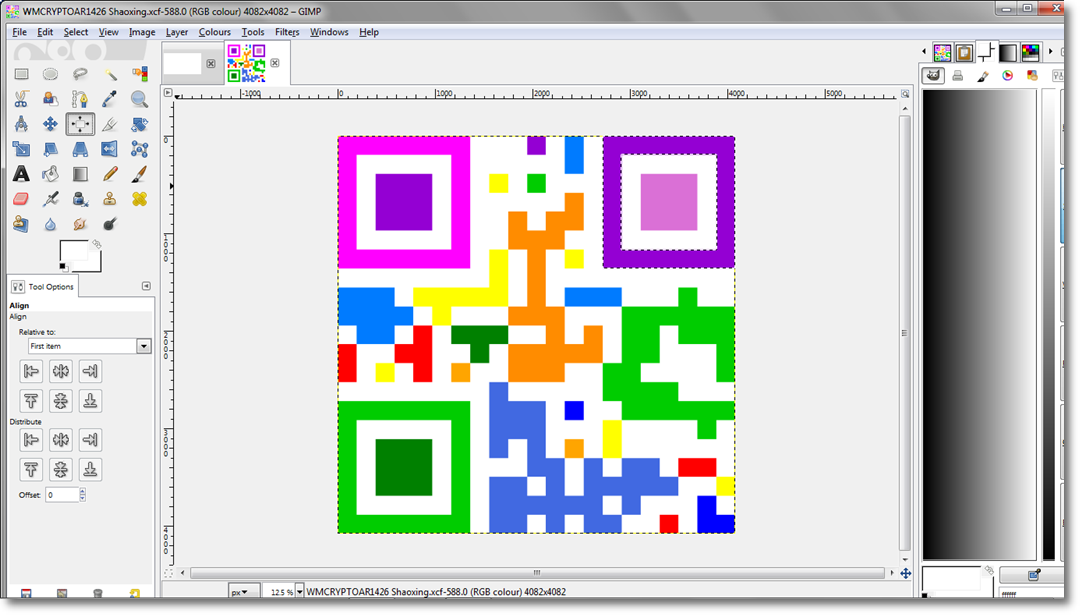Select the Rectangle Select tool
The image size is (1080, 615).
click(21, 74)
